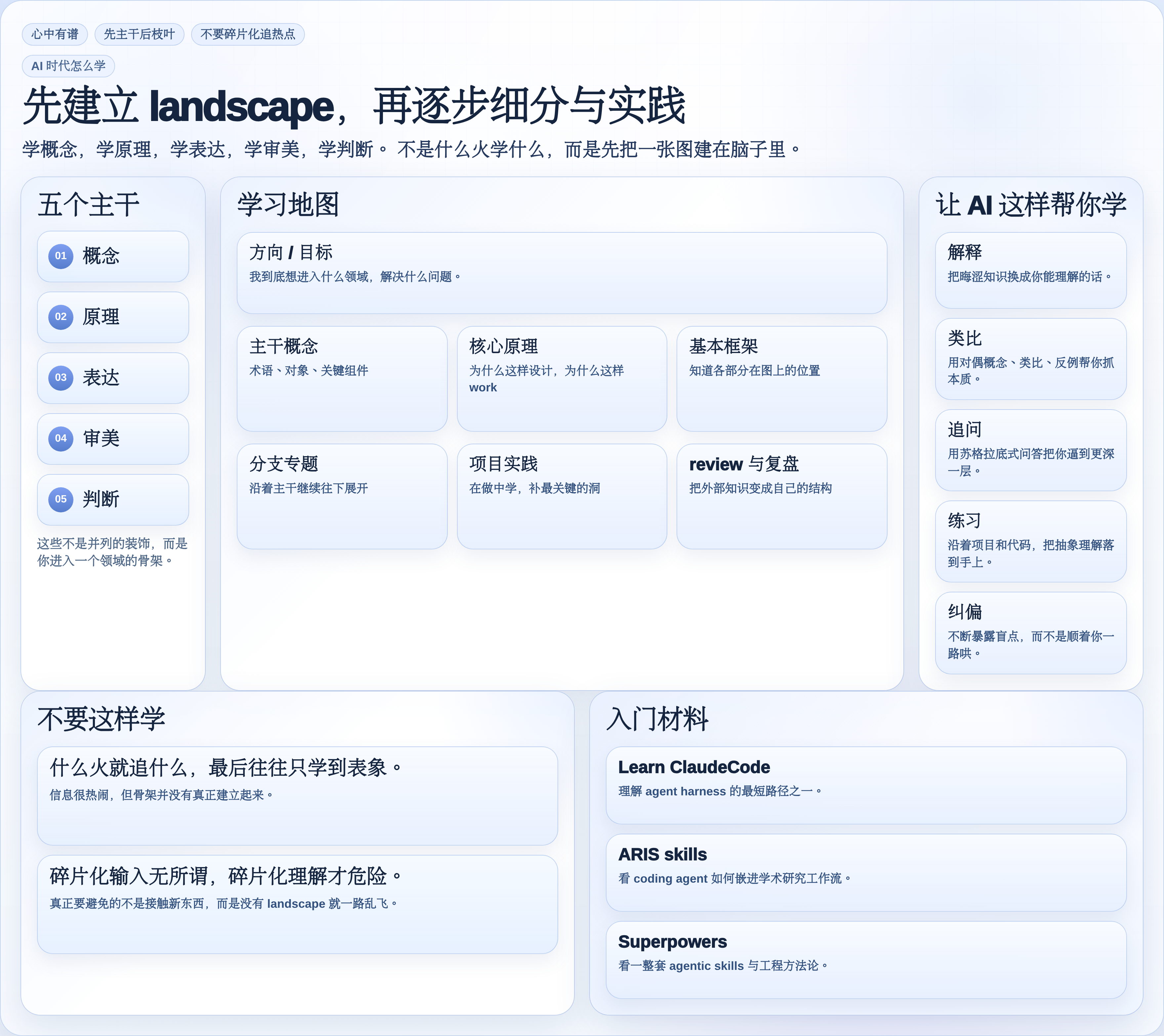Image resolution: width=1164 pixels, height=1036 pixels.
Task: Select the numbered badge 04 next to 审美
Action: pos(61,439)
